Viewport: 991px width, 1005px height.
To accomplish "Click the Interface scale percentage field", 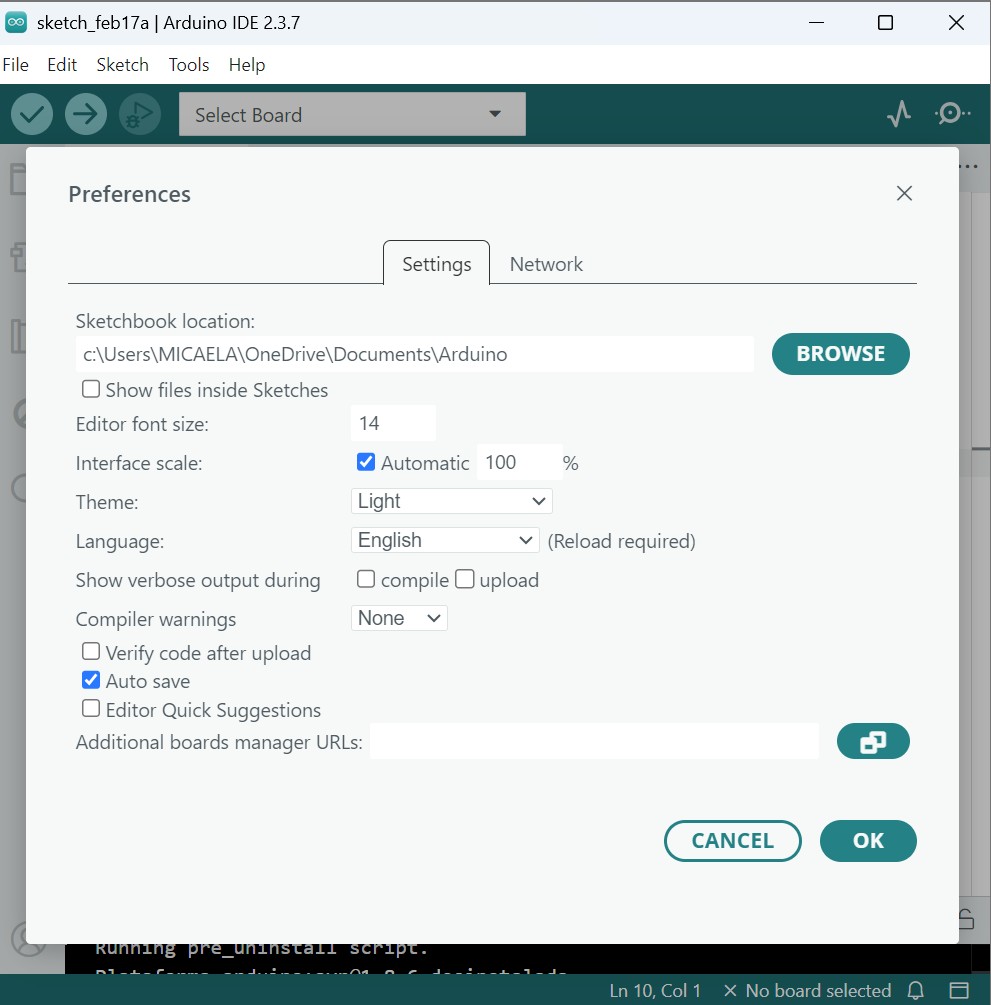I will (x=518, y=462).
